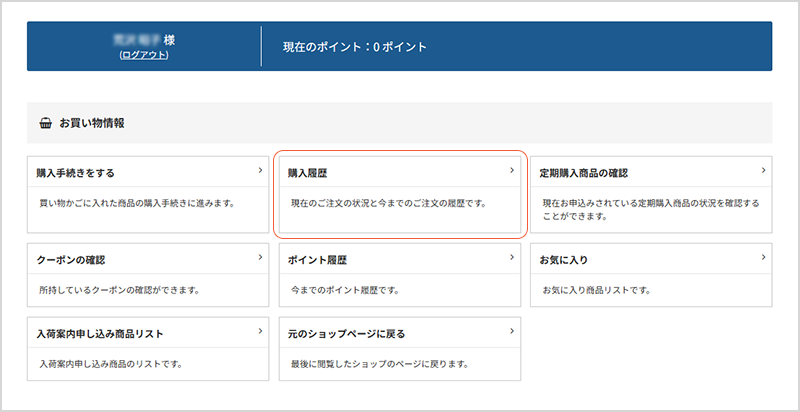Click chevron arrow on 定期購入商品の確認 card
The width and height of the screenshot is (800, 412).
coord(763,170)
